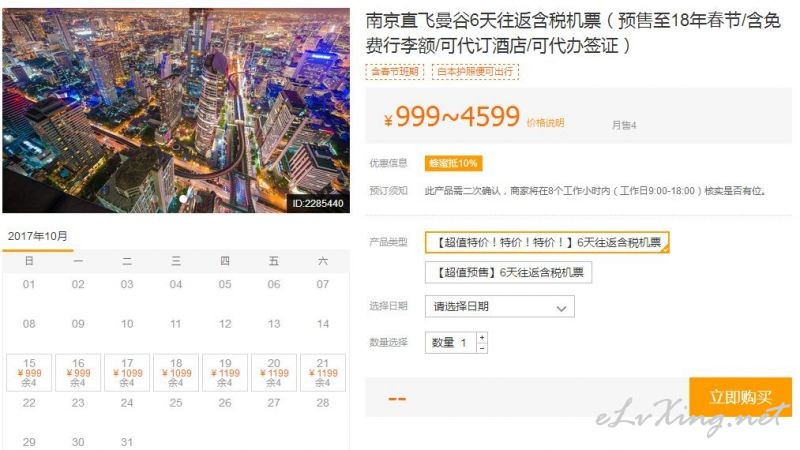The width and height of the screenshot is (800, 450).
Task: Click the 立即购买 buy now button
Action: click(740, 397)
